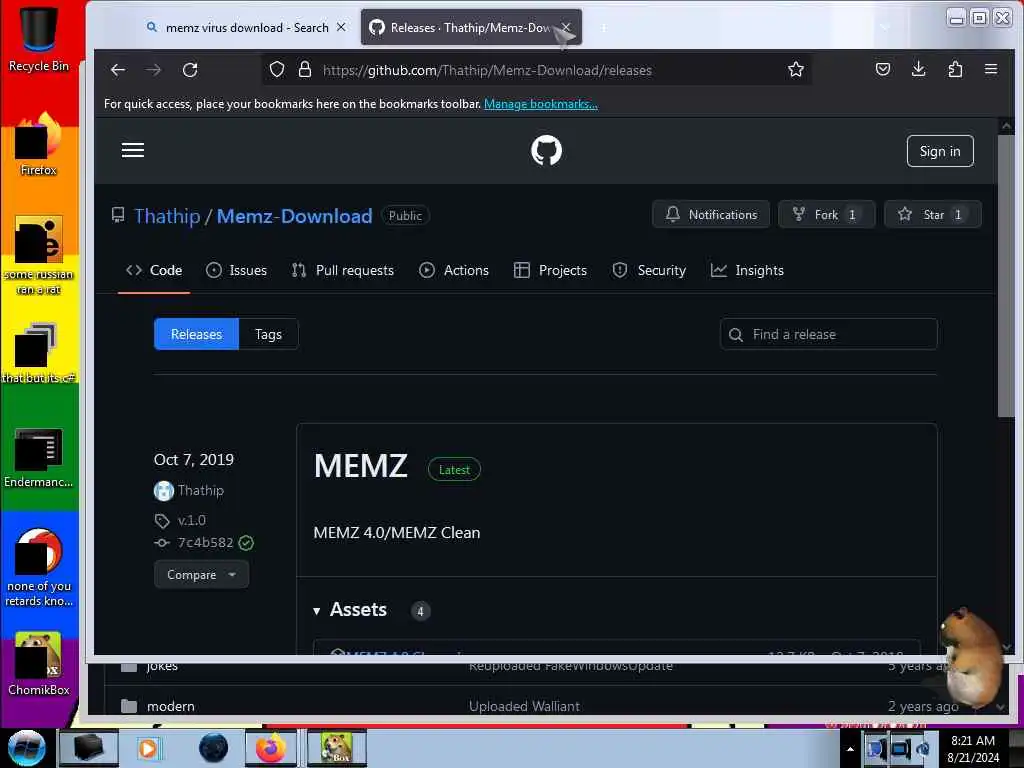The width and height of the screenshot is (1024, 768).
Task: Switch to the Tags view
Action: 268,334
